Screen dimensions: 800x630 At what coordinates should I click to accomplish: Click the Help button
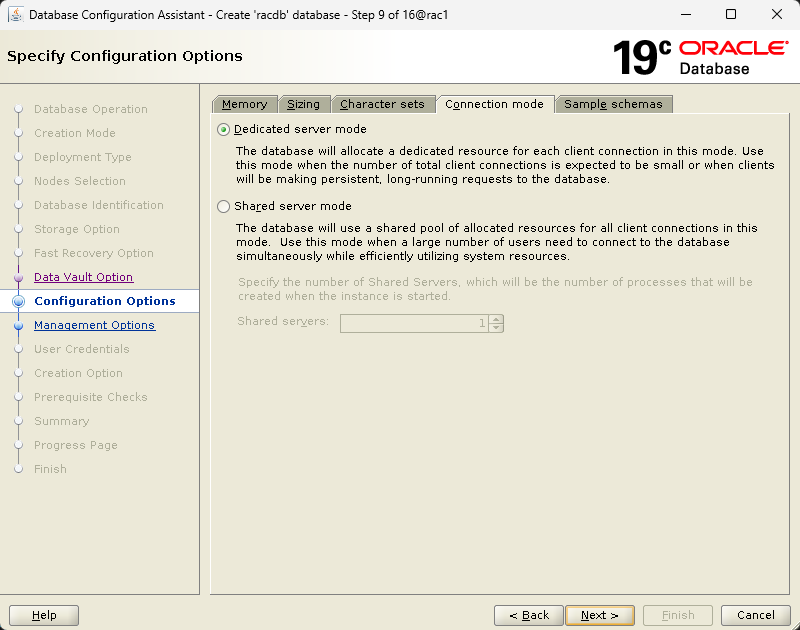coord(44,615)
